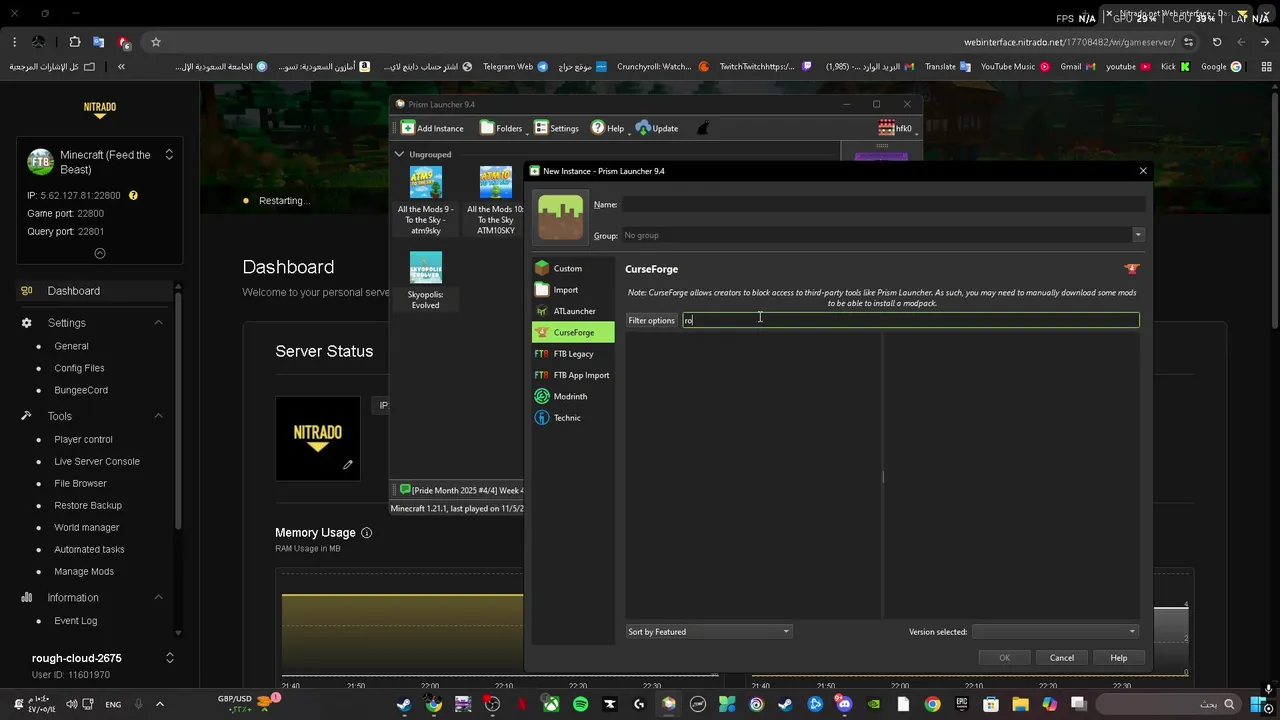Switch to the Modrinth modpack source
Viewport: 1280px width, 720px height.
(573, 396)
